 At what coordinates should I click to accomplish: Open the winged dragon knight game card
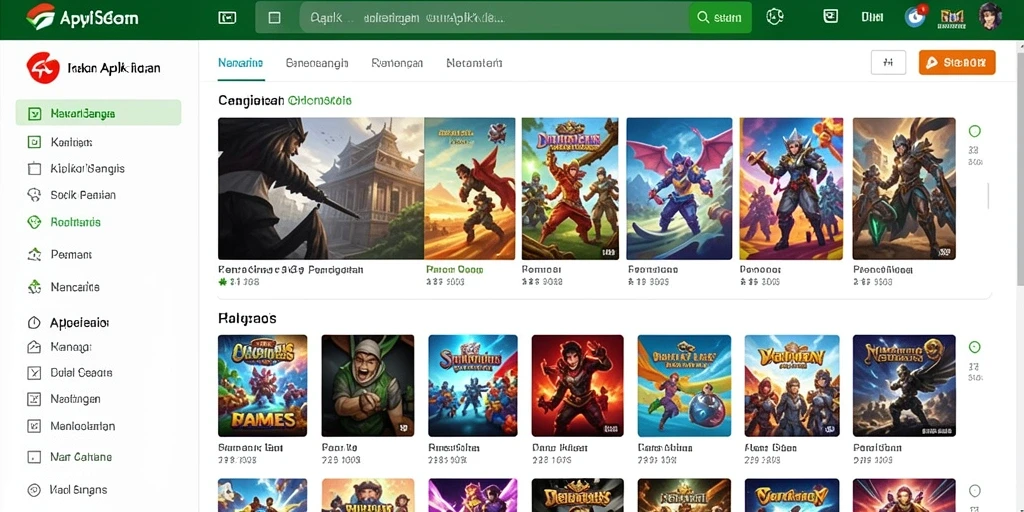(679, 188)
